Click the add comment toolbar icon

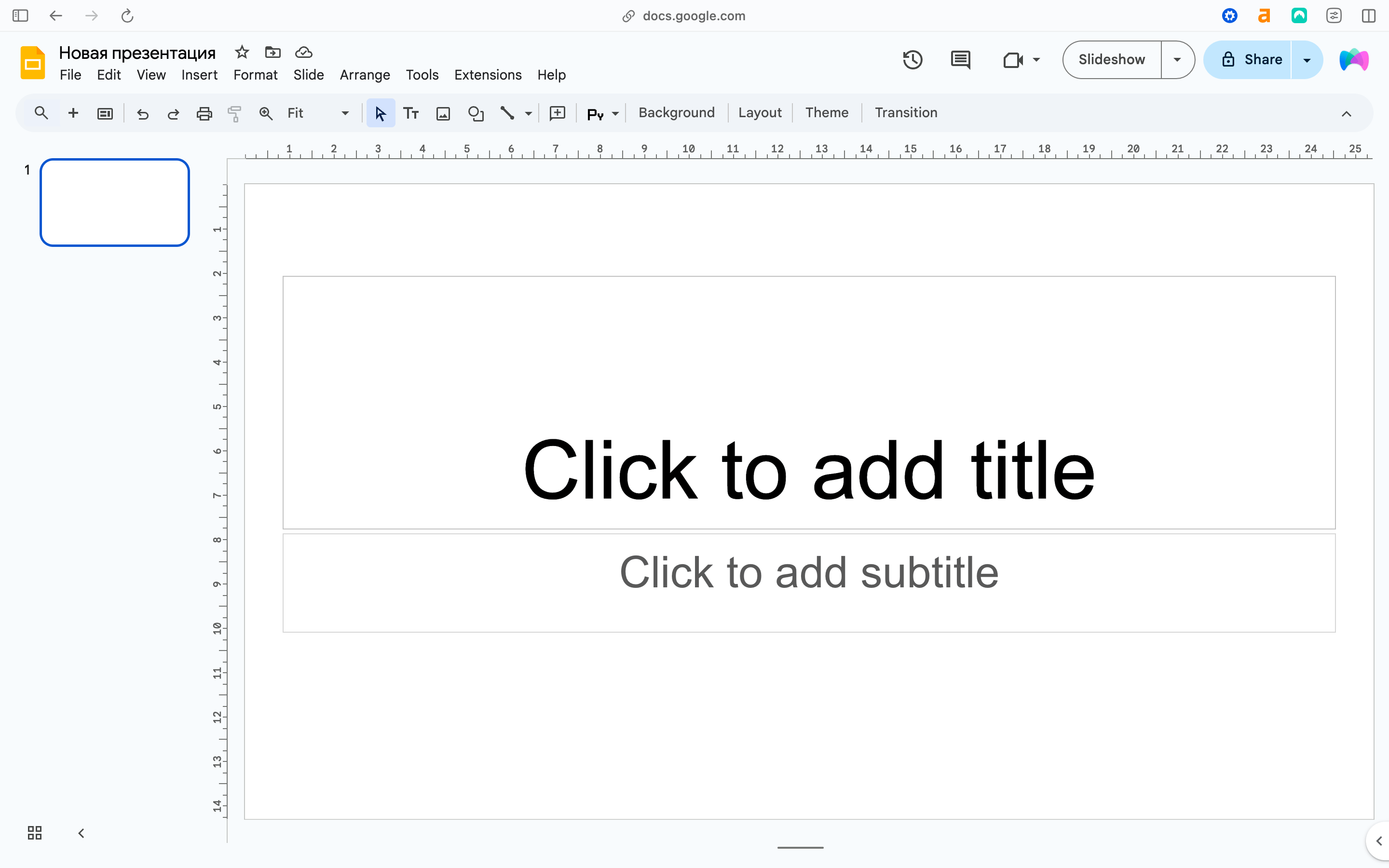point(558,113)
